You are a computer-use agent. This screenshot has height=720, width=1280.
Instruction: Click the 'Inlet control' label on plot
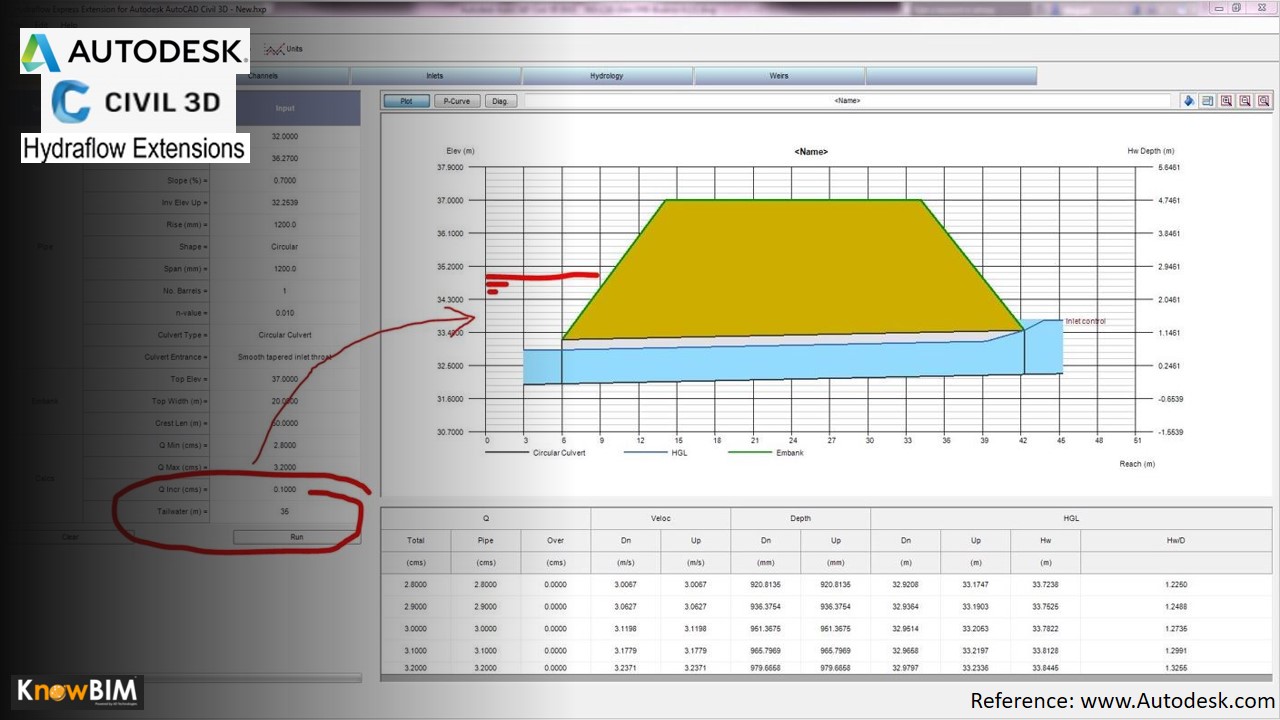point(1085,321)
